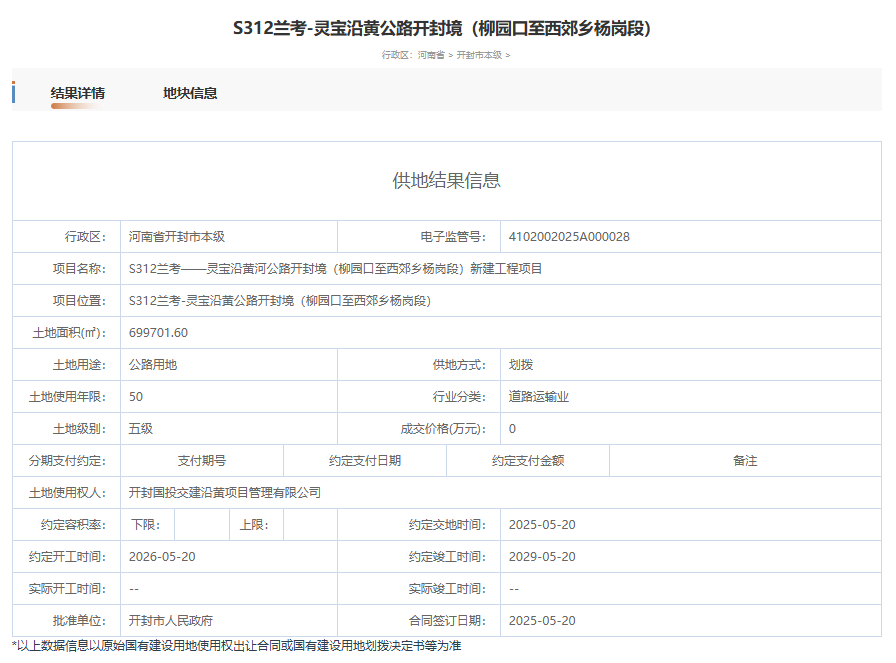Click the 道路运输业 industry value
Viewport: 896px width, 663px height.
point(539,397)
